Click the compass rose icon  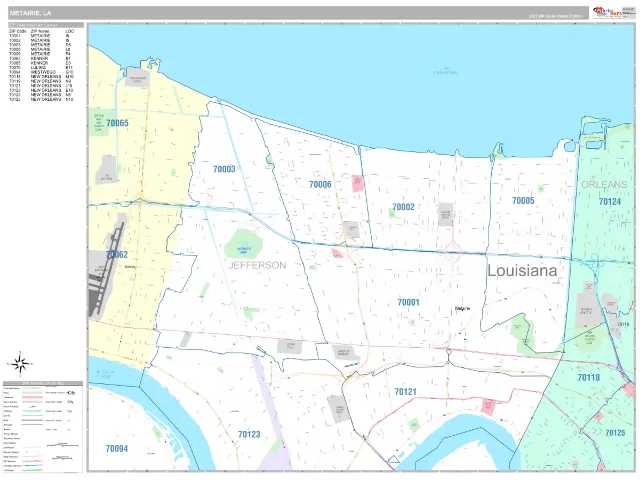tap(19, 363)
